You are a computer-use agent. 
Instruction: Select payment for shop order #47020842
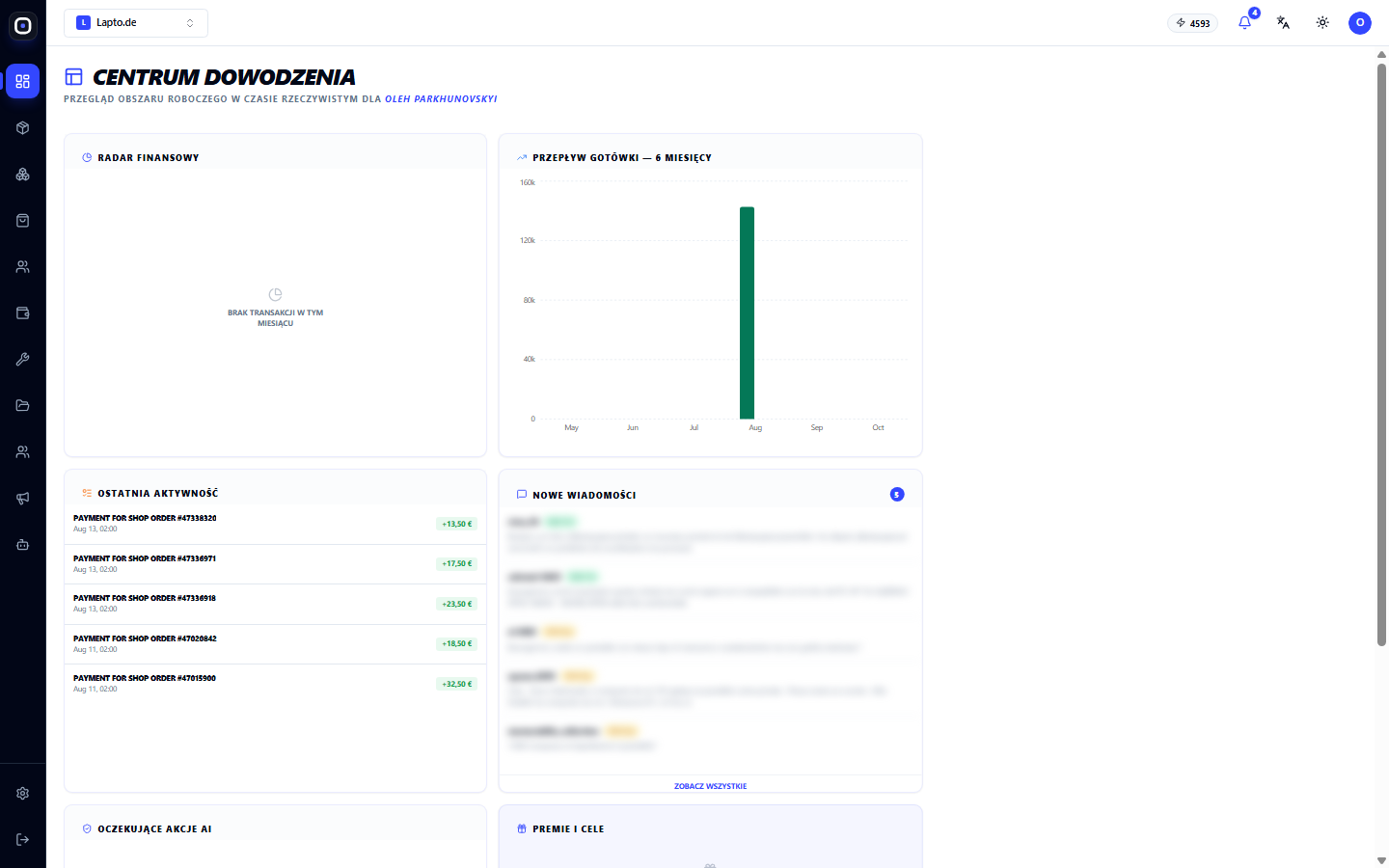[x=275, y=644]
